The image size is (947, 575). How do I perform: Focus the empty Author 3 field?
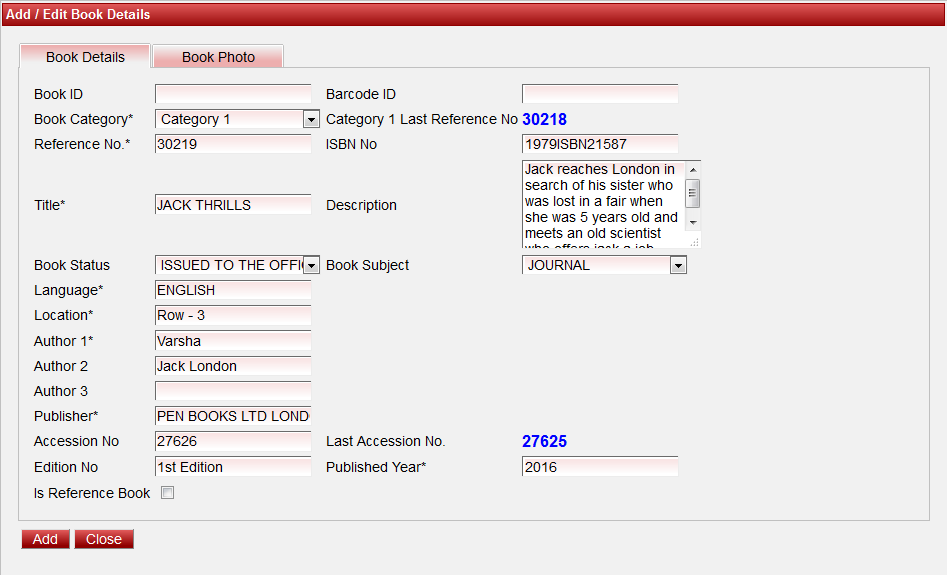pos(233,391)
